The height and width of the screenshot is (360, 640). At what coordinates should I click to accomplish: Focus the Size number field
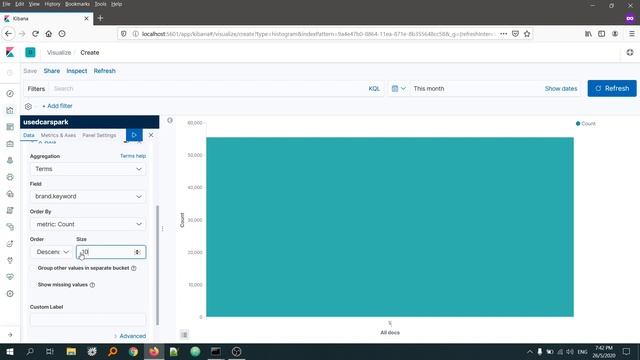point(111,252)
